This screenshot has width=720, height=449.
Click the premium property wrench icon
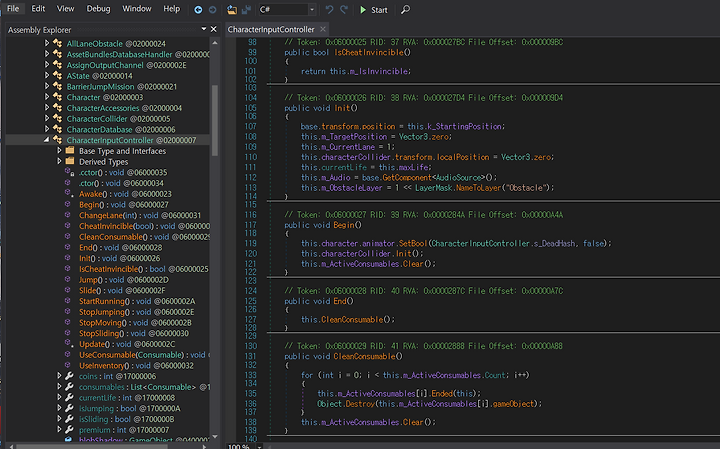(x=70, y=429)
